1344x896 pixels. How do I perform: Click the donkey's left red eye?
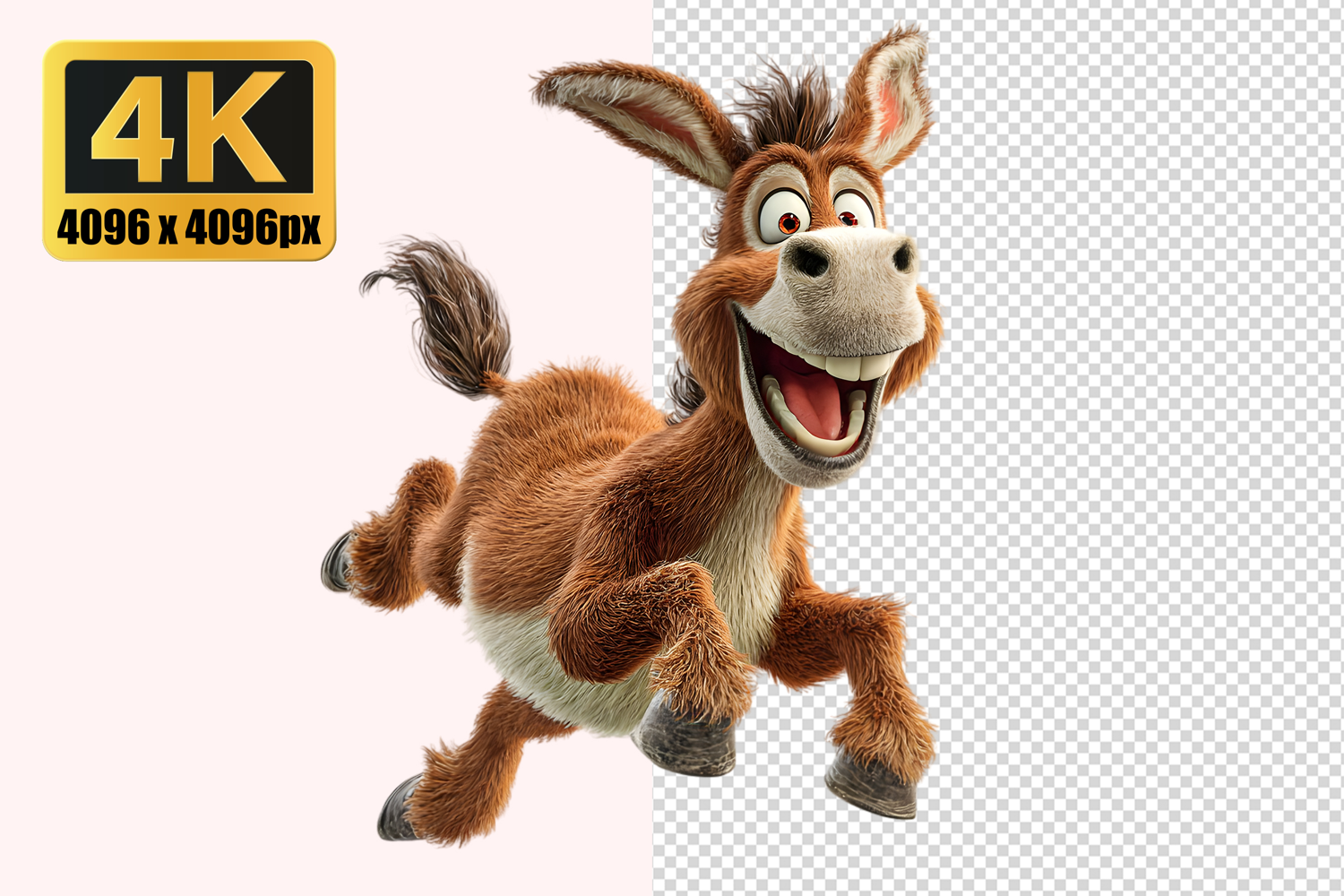click(788, 222)
